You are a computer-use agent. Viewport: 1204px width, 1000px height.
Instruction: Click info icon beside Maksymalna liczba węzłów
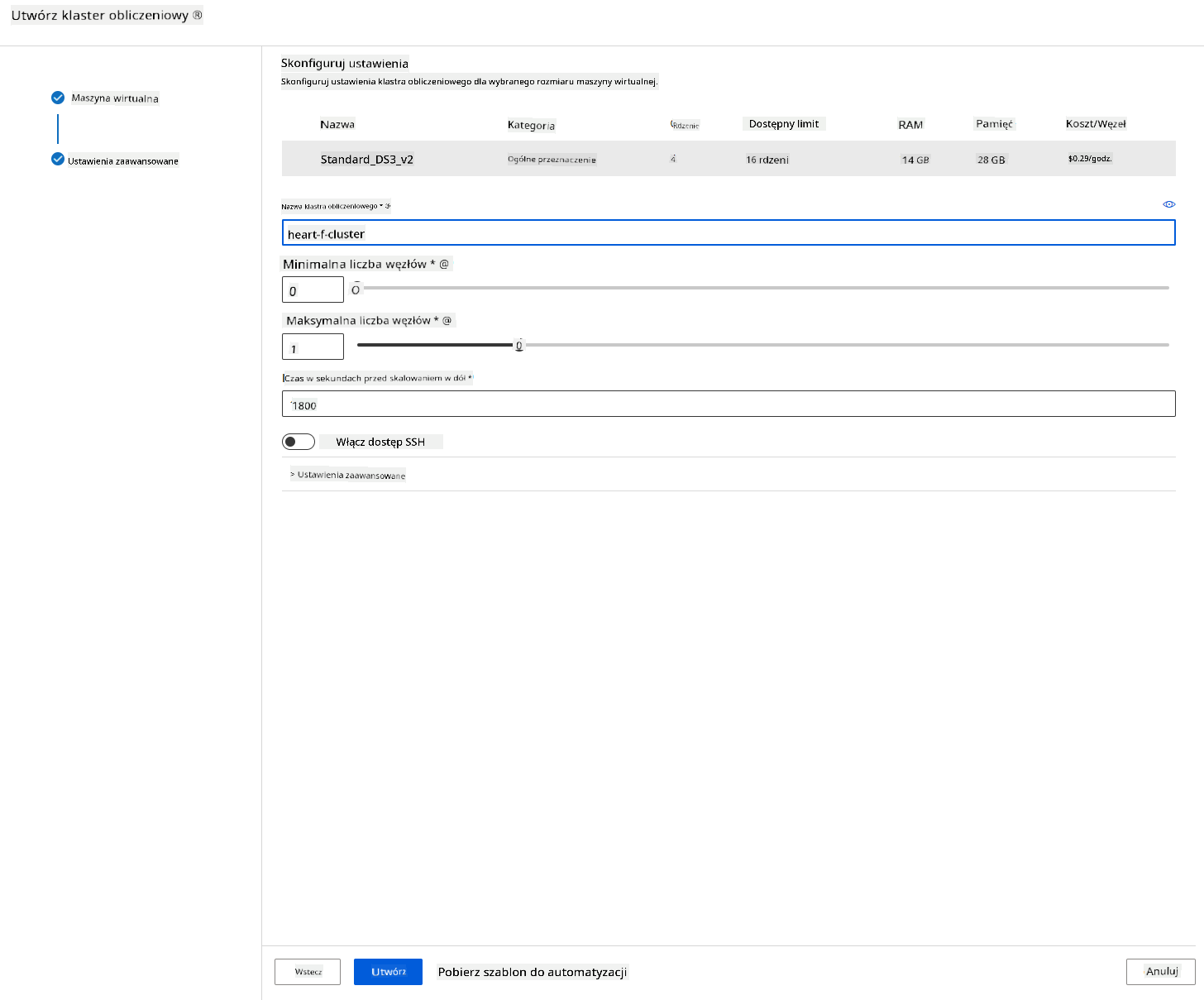[x=447, y=320]
